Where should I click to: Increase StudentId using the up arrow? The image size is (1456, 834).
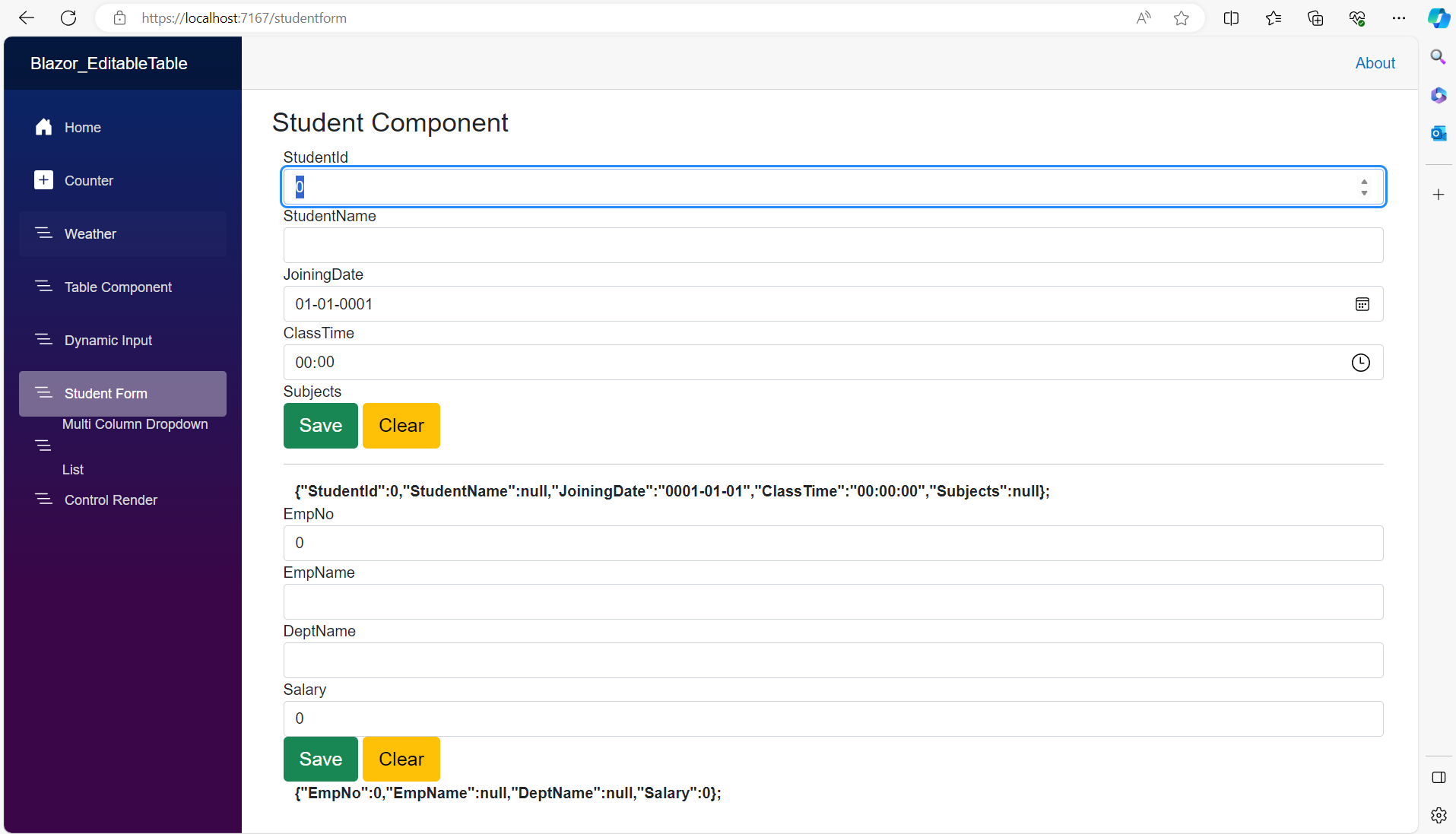(1364, 182)
